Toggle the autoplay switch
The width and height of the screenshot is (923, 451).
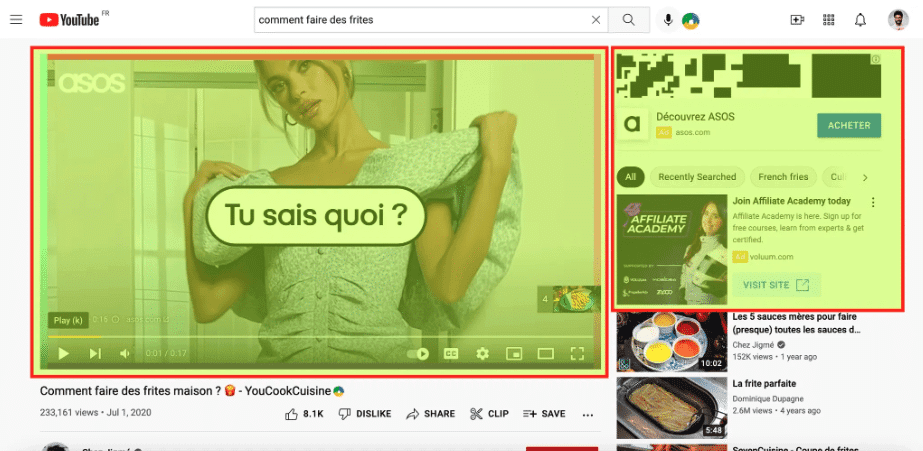(x=417, y=353)
